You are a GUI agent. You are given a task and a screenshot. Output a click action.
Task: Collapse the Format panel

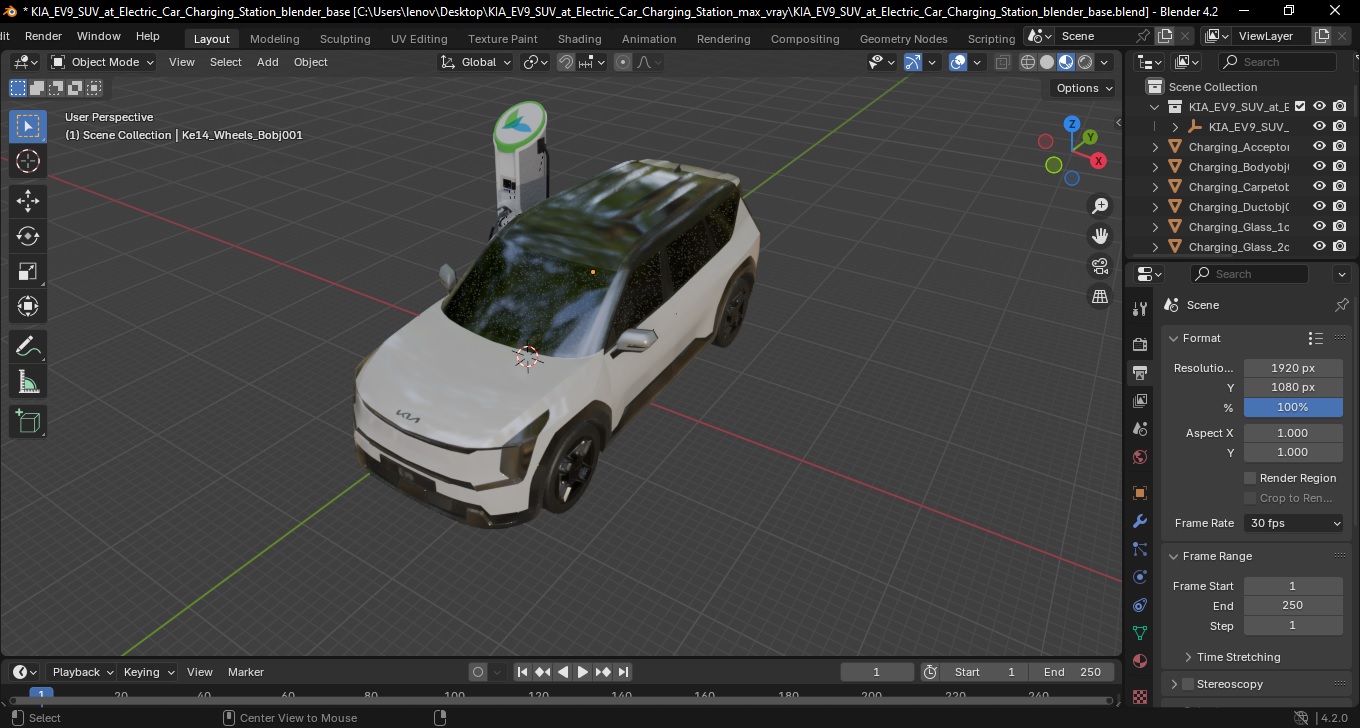[1174, 338]
